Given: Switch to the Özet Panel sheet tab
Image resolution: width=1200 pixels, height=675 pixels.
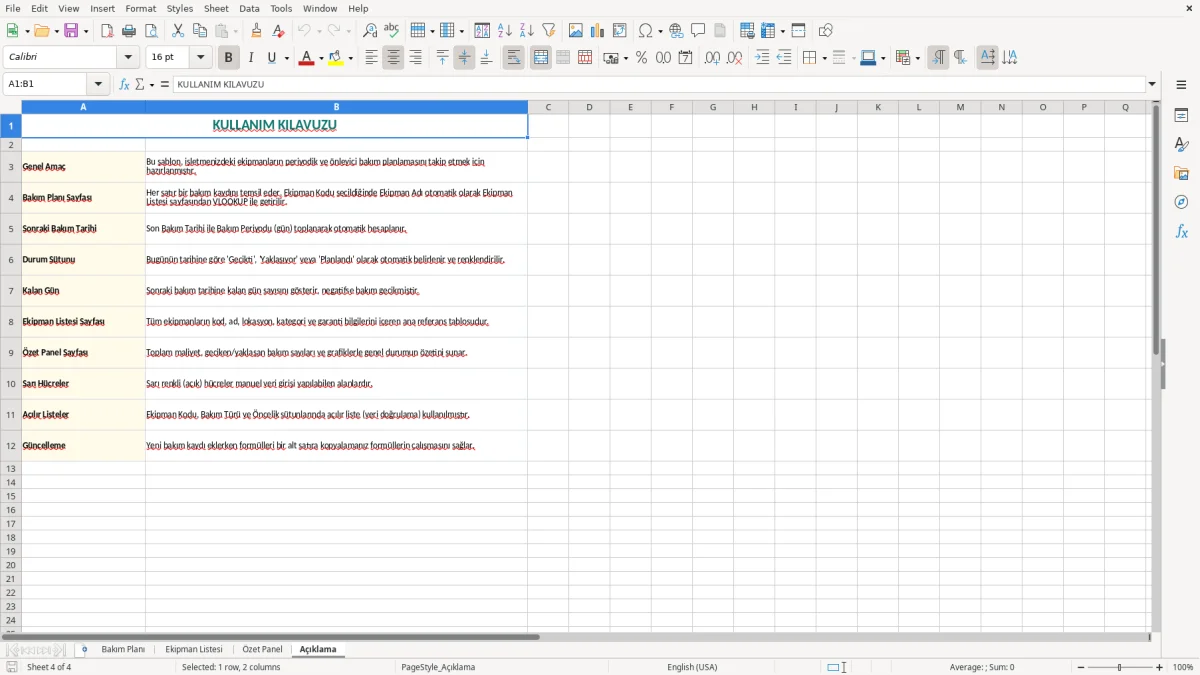Looking at the screenshot, I should 262,650.
